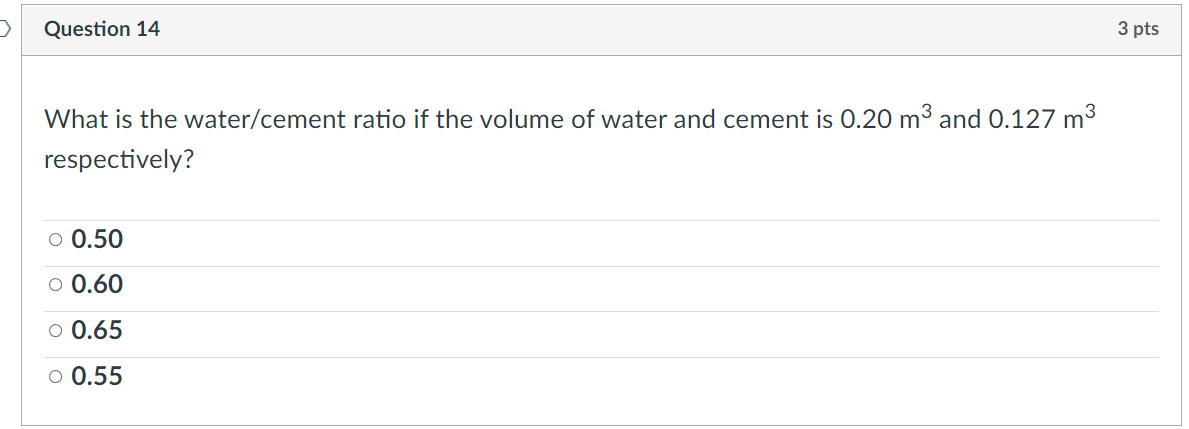
Task: Pick the 0.55 radio button
Action: click(x=55, y=376)
